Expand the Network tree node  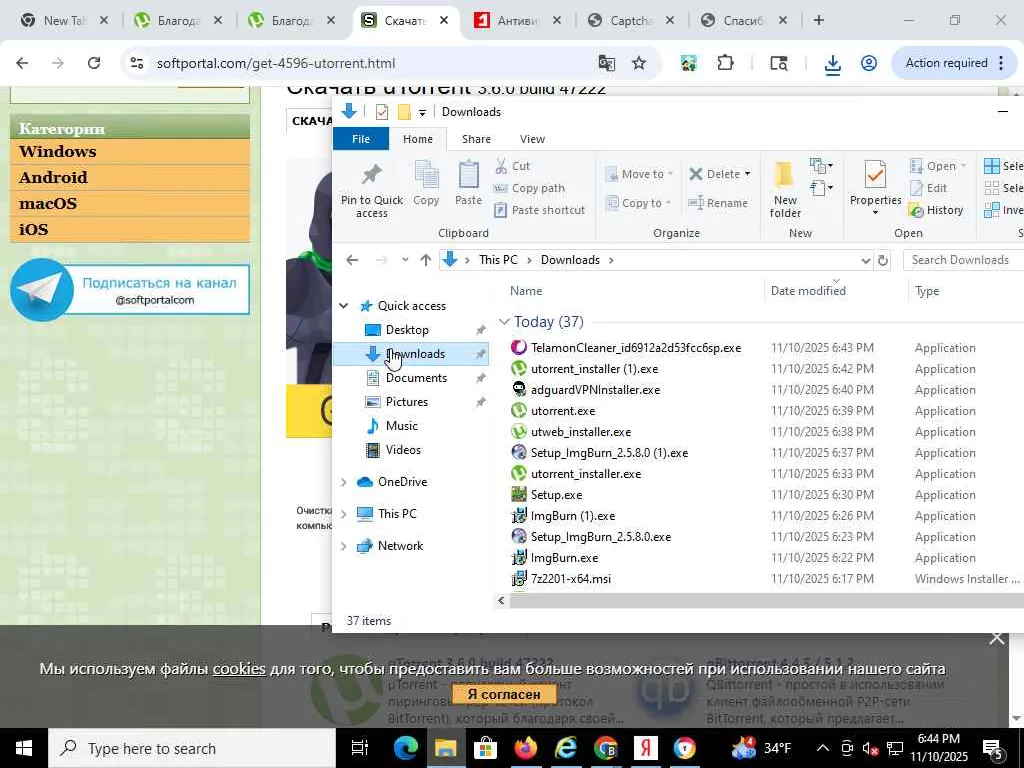pyautogui.click(x=344, y=546)
